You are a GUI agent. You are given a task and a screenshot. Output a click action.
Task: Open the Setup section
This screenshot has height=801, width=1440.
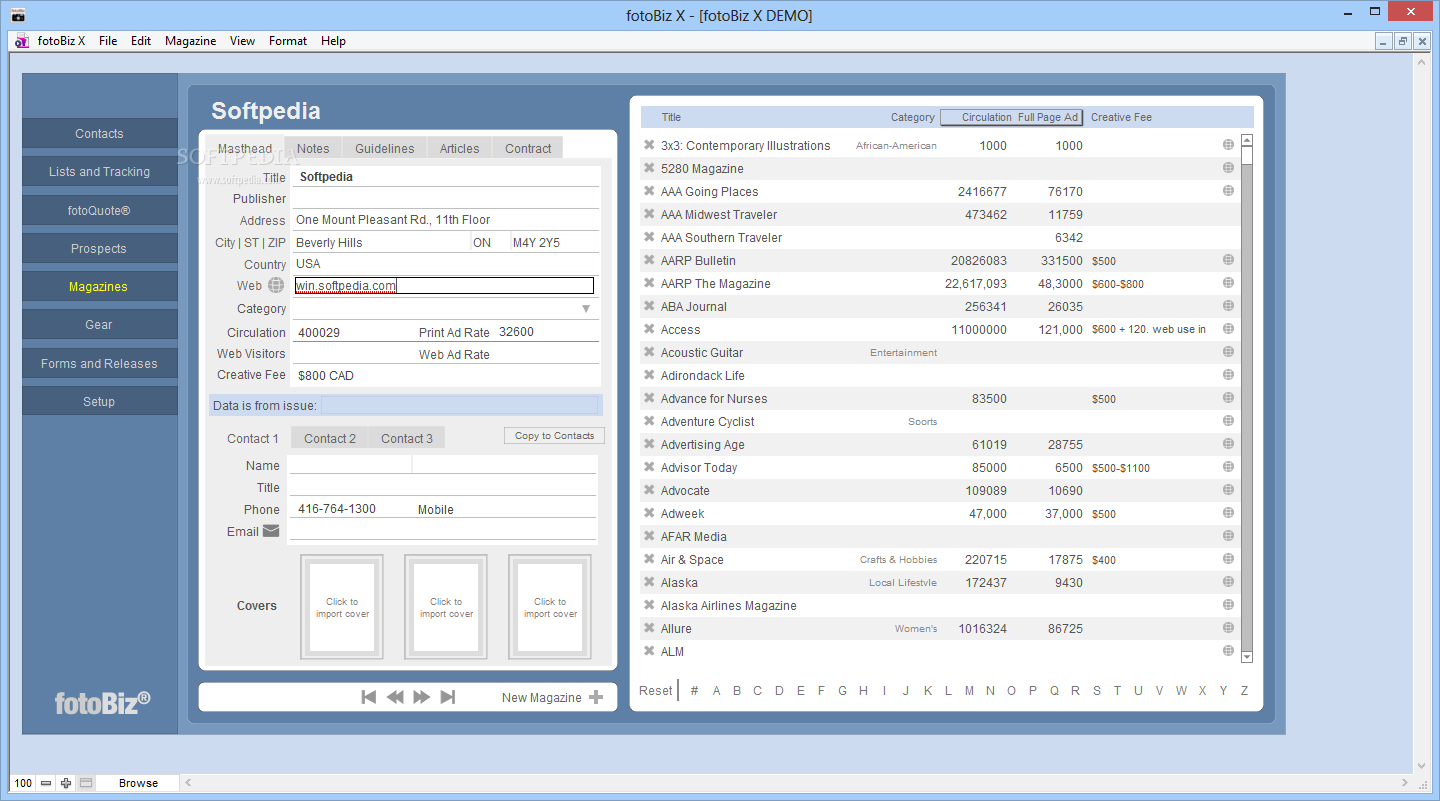pos(99,401)
